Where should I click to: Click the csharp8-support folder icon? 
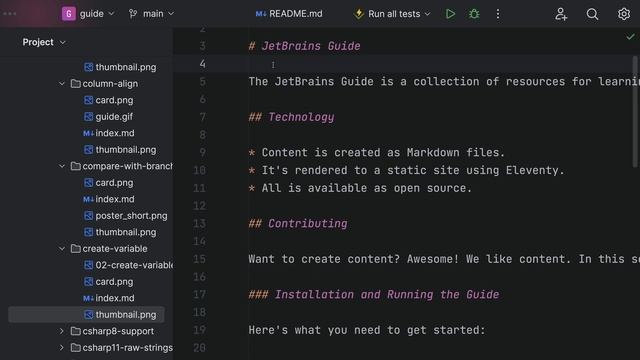(x=76, y=331)
